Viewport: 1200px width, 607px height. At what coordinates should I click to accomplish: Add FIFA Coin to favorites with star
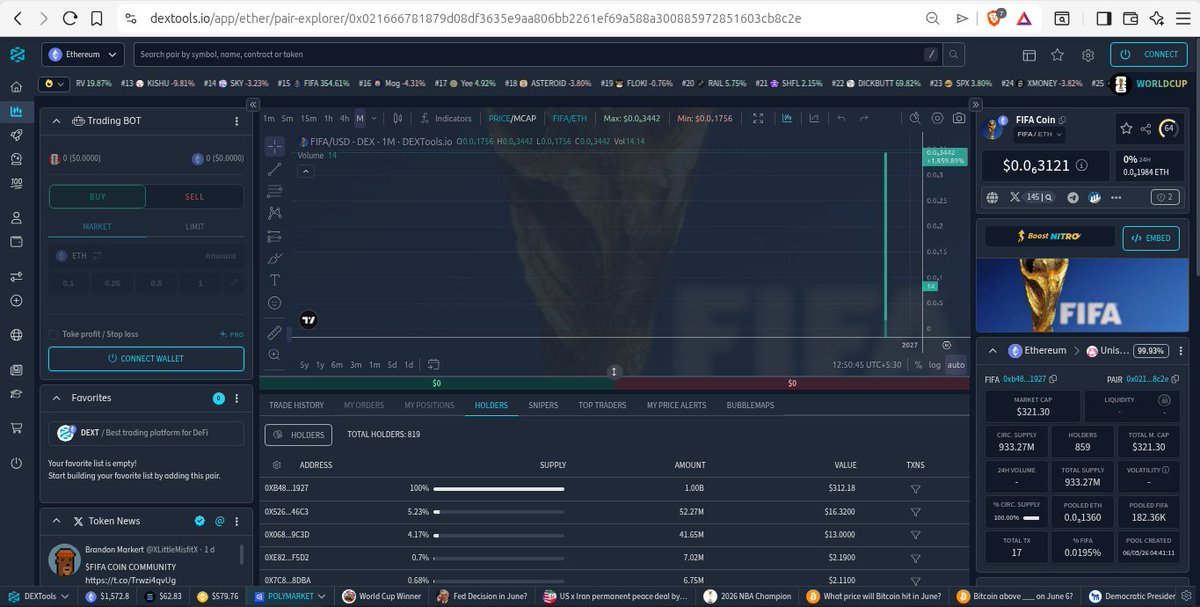pos(1127,128)
